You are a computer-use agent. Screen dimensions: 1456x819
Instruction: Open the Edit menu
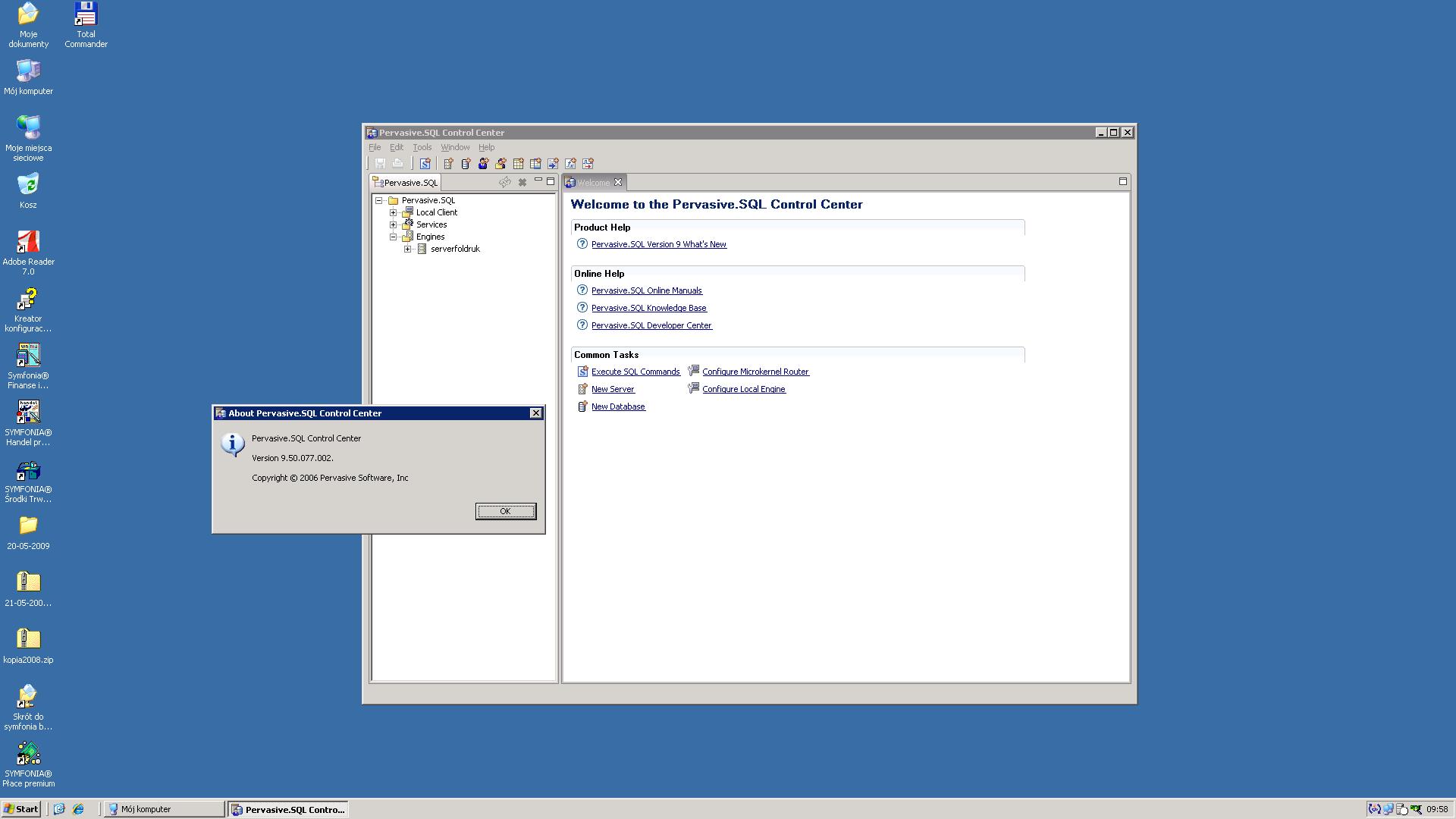pos(397,147)
